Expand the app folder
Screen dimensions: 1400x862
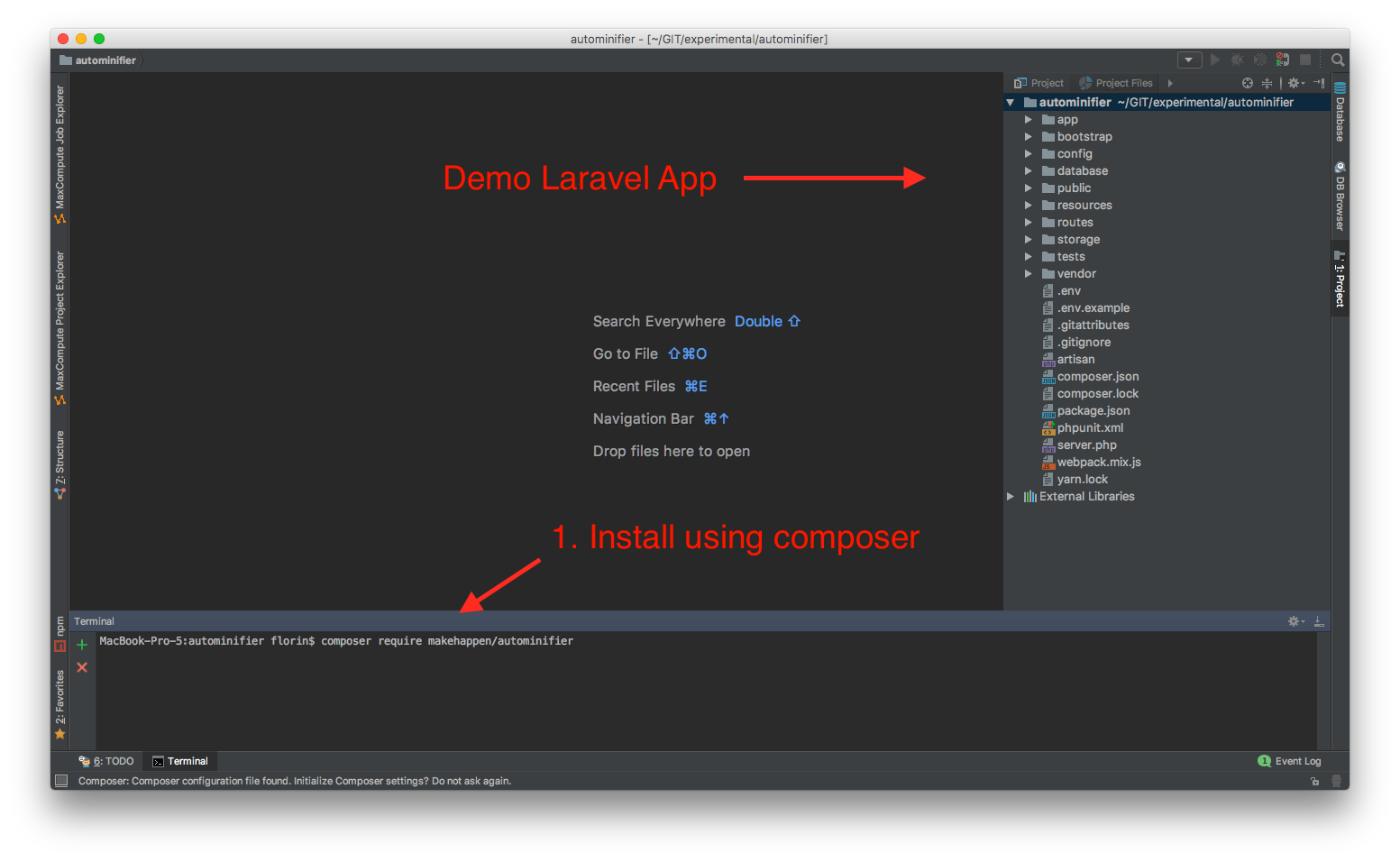pos(1028,120)
